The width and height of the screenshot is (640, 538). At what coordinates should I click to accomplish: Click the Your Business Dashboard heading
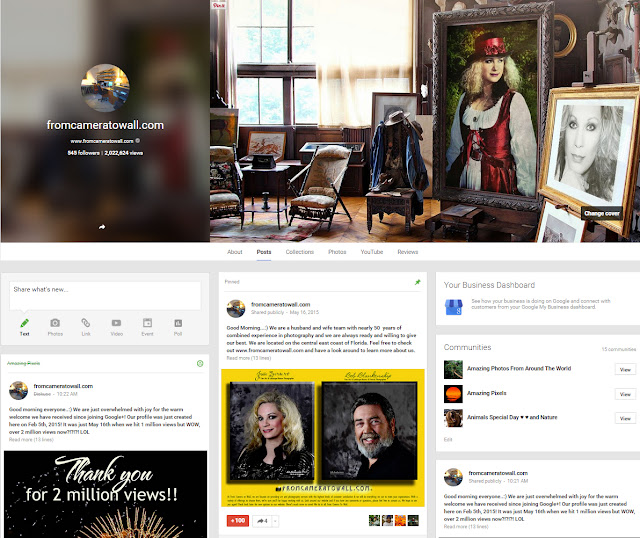[489, 285]
